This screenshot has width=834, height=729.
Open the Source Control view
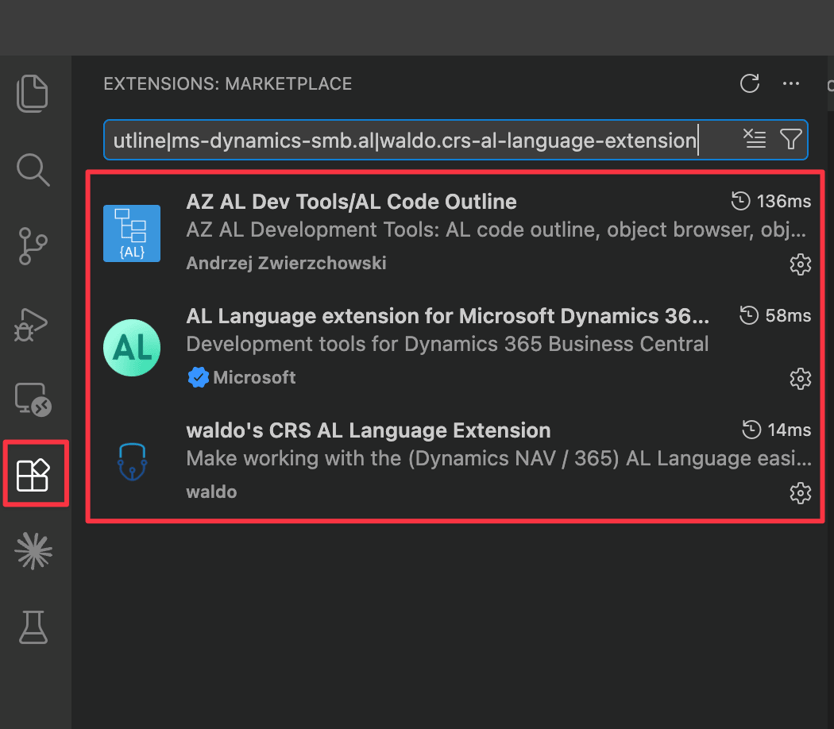coord(33,246)
